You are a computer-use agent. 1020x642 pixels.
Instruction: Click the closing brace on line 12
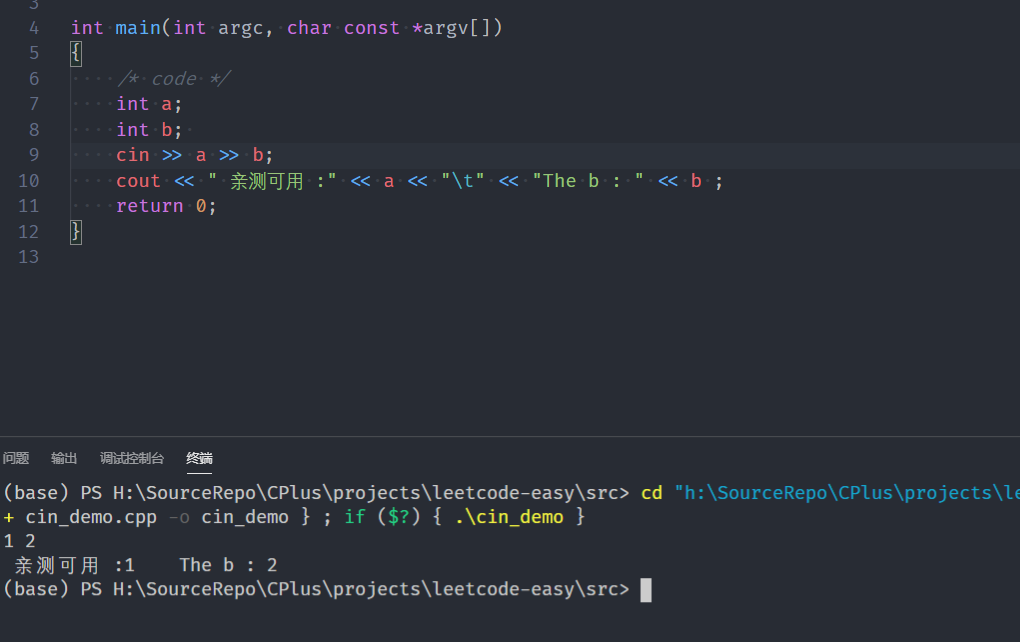76,232
